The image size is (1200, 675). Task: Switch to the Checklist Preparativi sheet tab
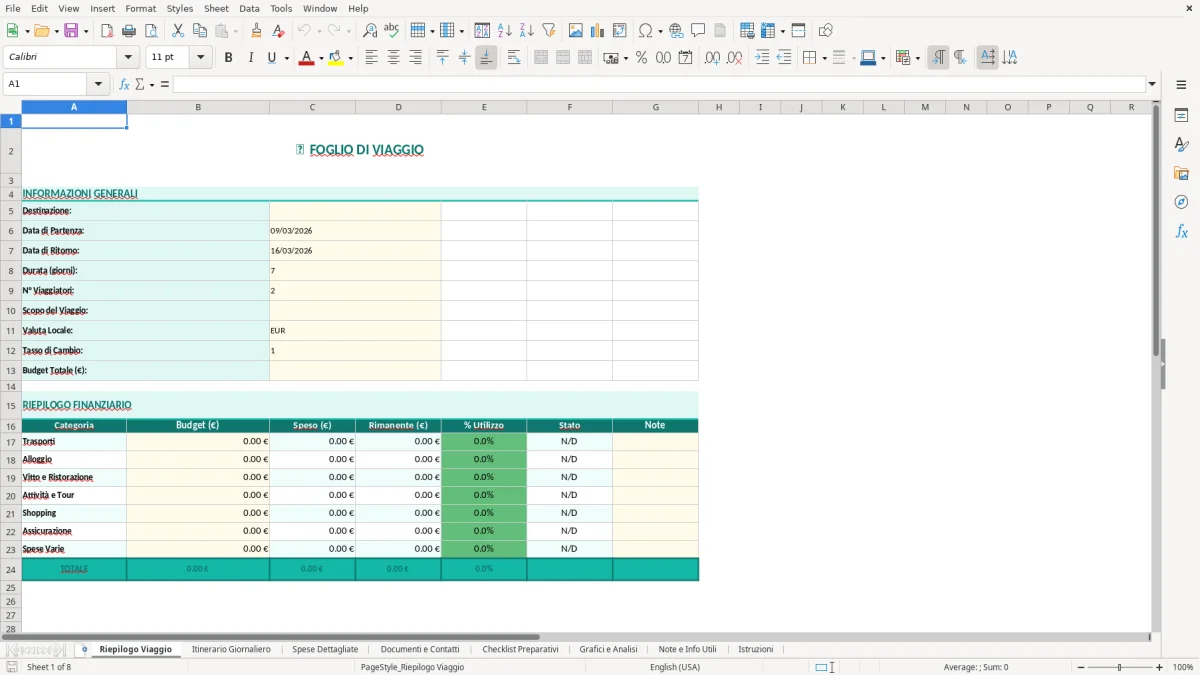520,649
